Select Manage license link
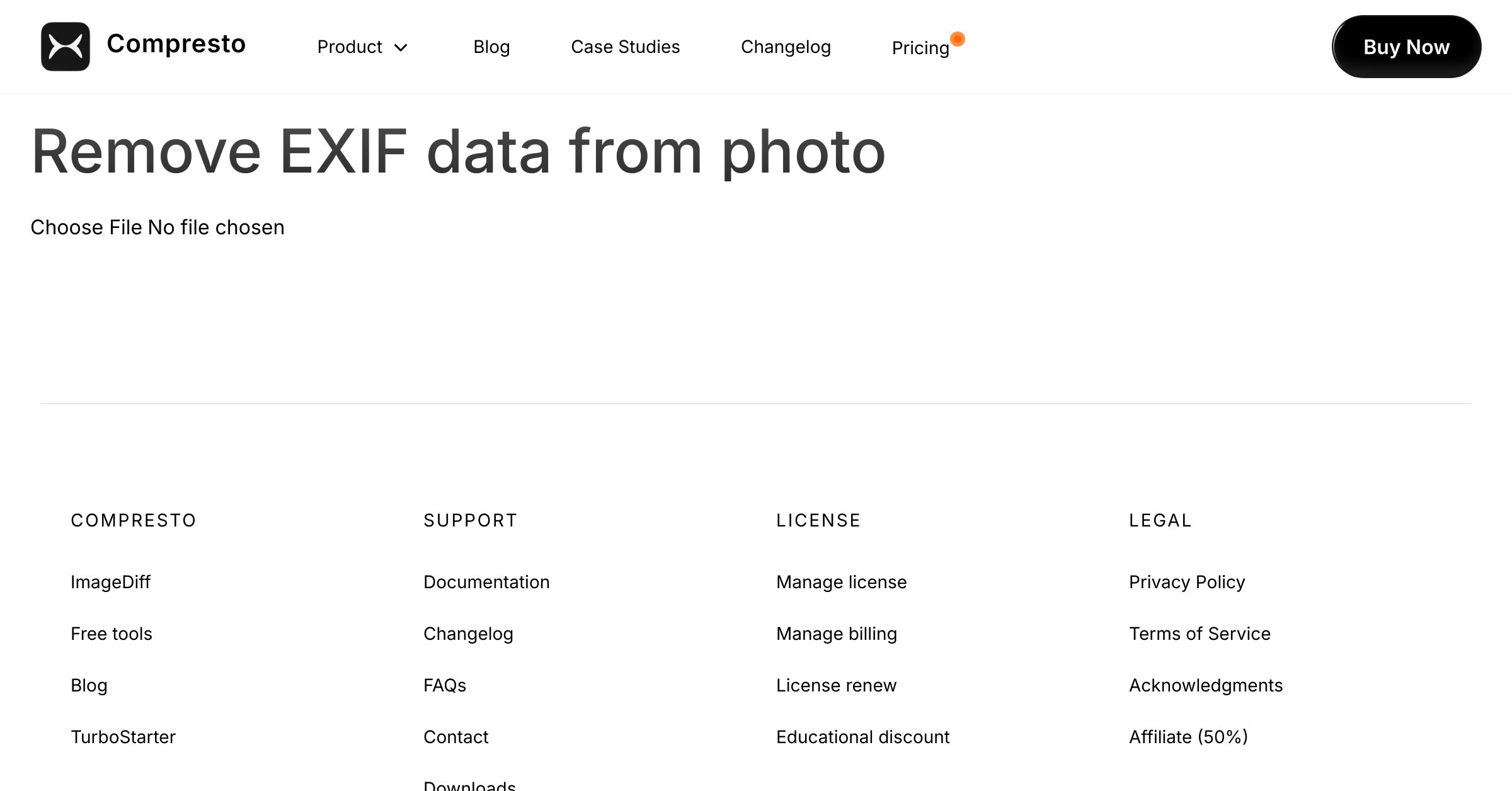1512x791 pixels. [841, 582]
